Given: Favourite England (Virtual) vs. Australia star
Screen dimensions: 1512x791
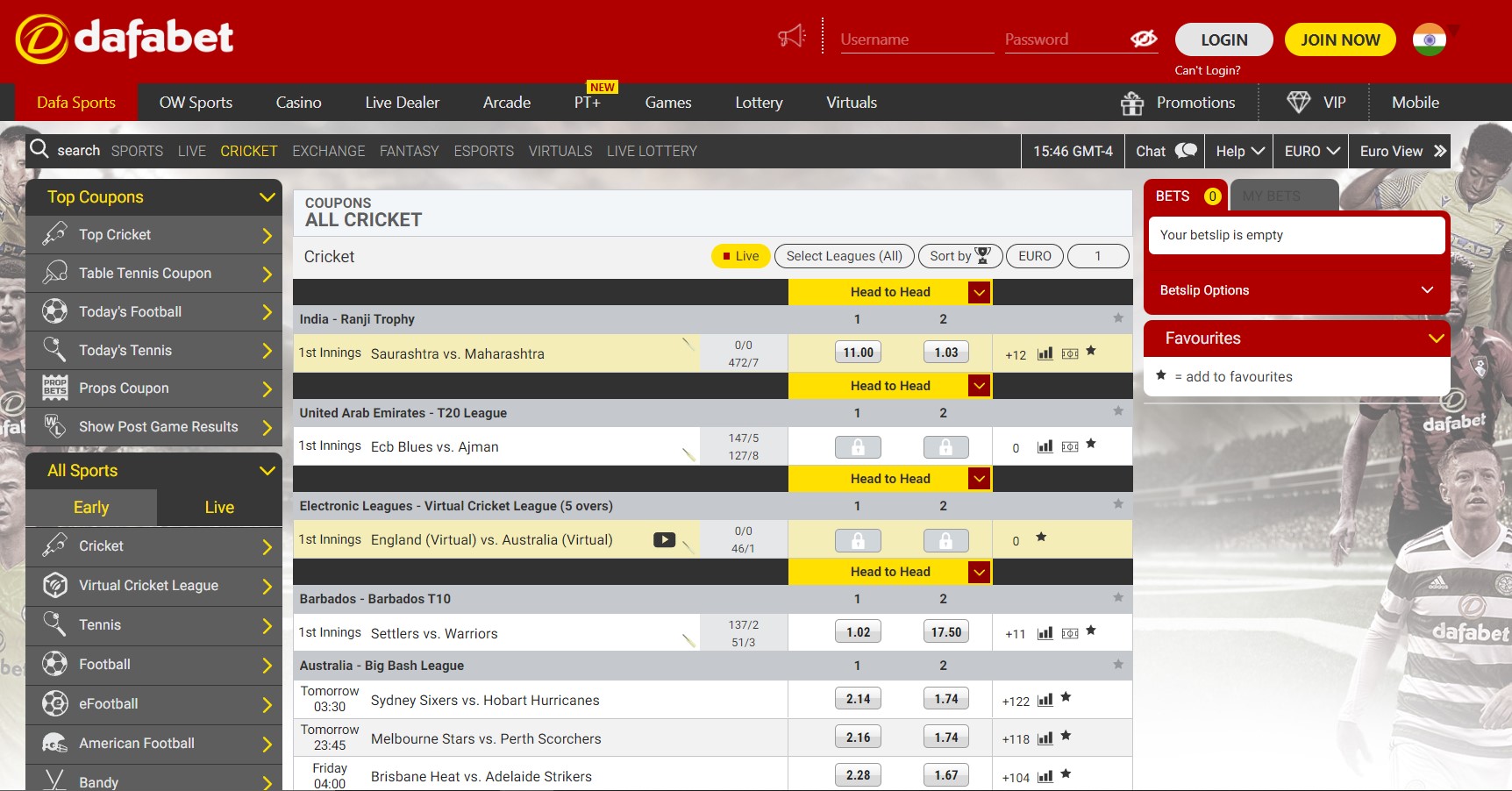Looking at the screenshot, I should [x=1041, y=537].
